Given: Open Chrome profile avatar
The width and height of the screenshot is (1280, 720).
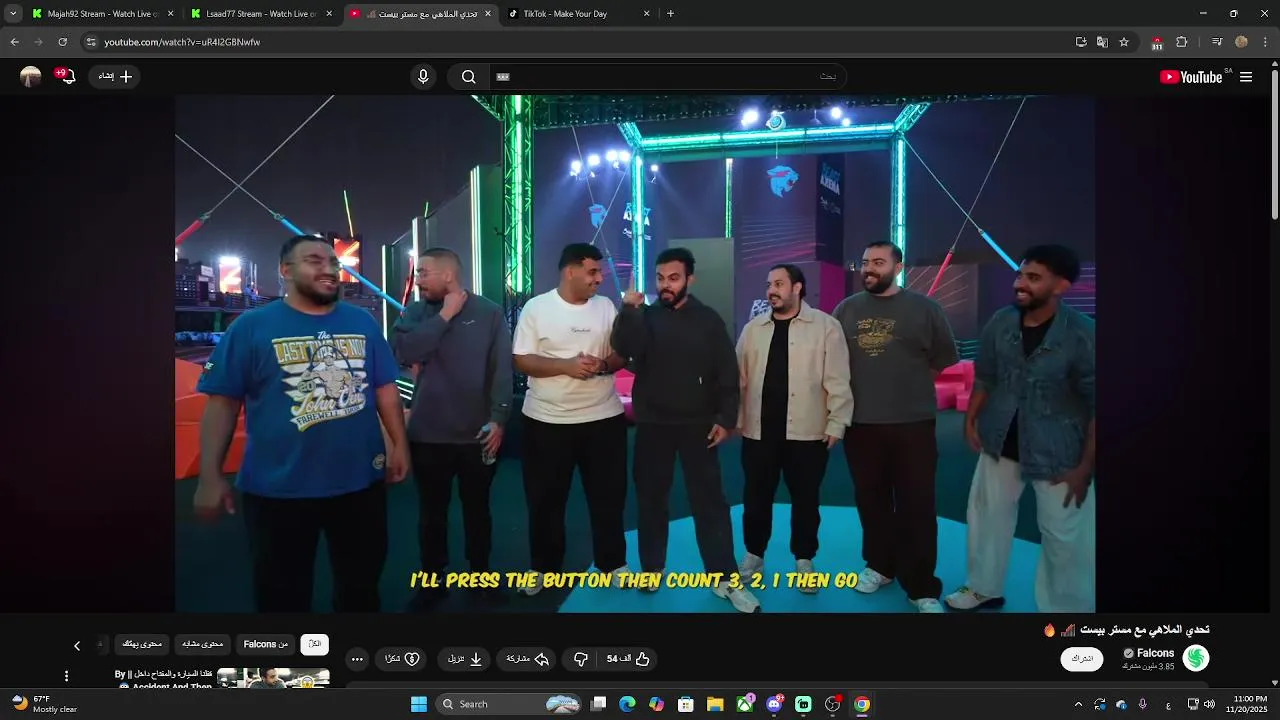Looking at the screenshot, I should point(1241,42).
